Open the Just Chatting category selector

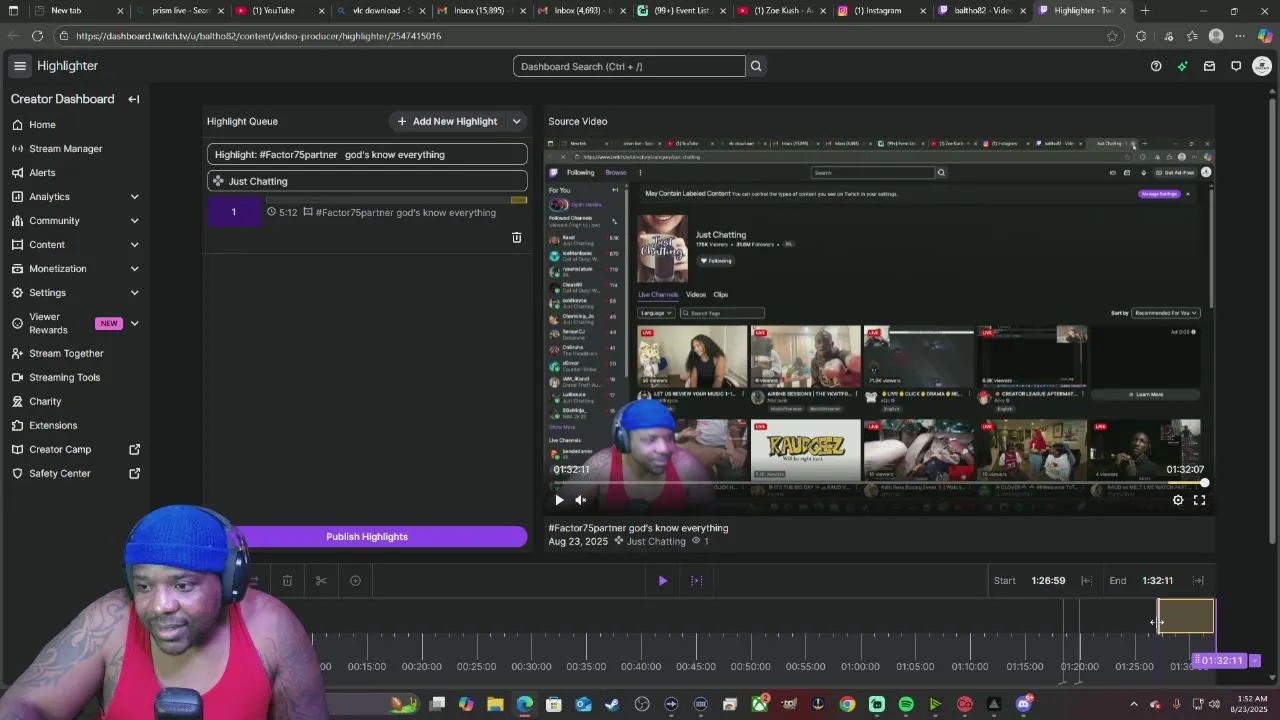point(367,181)
